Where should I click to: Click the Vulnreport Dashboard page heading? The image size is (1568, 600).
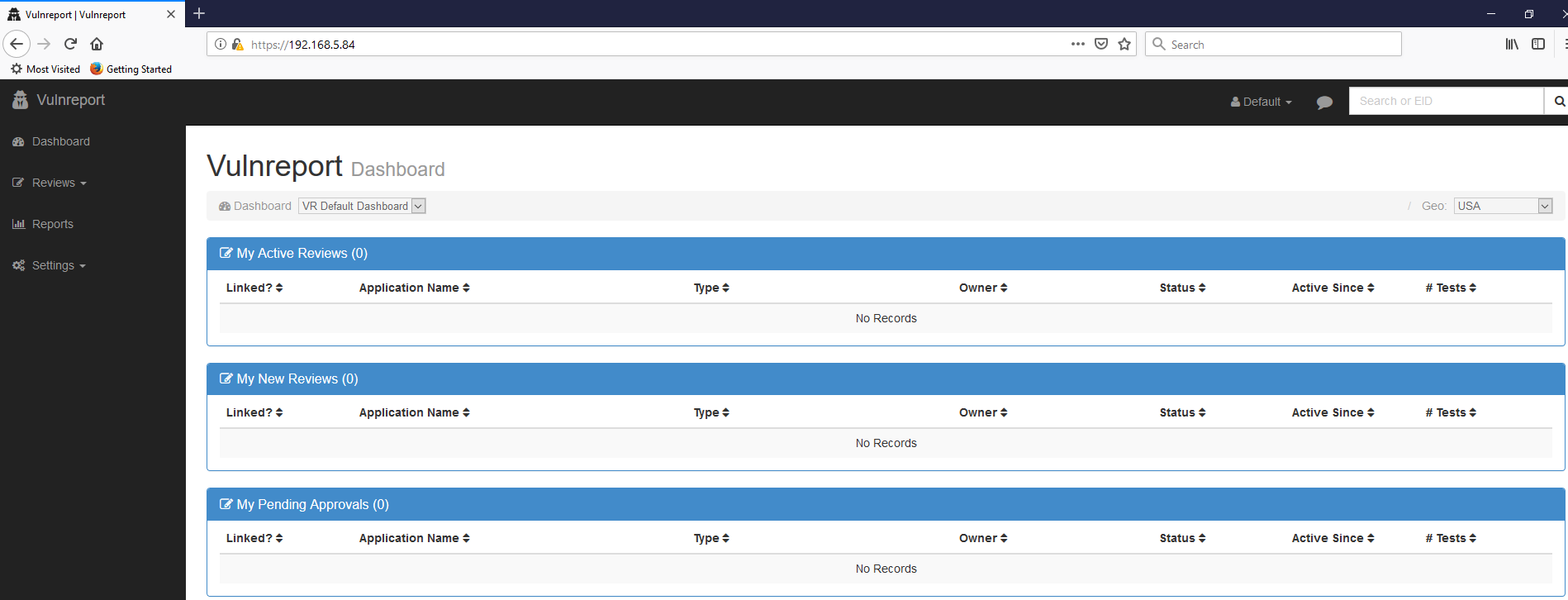point(325,166)
